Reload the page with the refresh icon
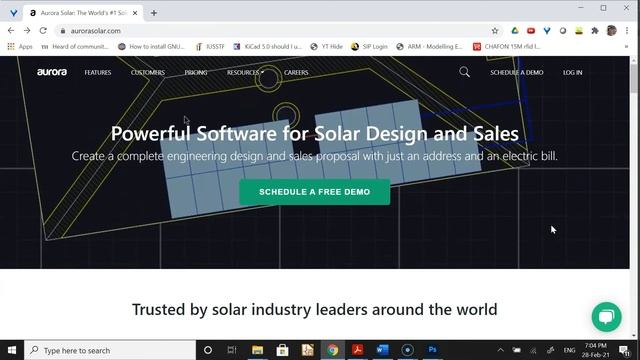 pyautogui.click(x=43, y=31)
